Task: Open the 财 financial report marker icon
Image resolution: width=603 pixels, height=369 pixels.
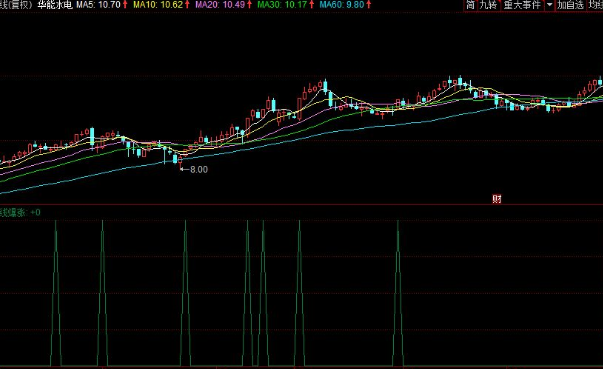Action: [x=497, y=199]
